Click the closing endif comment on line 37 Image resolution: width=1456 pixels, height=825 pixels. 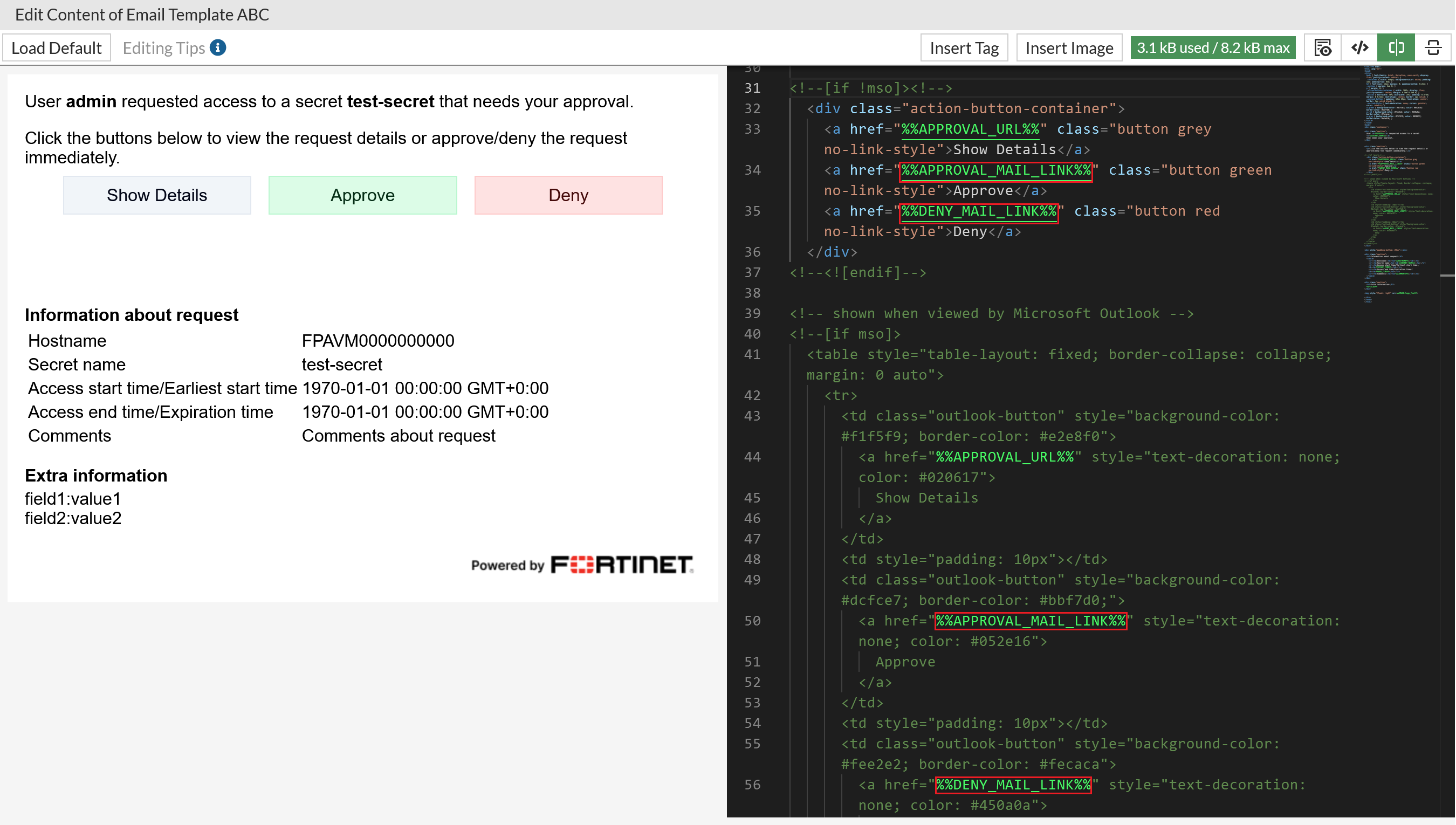(x=858, y=272)
